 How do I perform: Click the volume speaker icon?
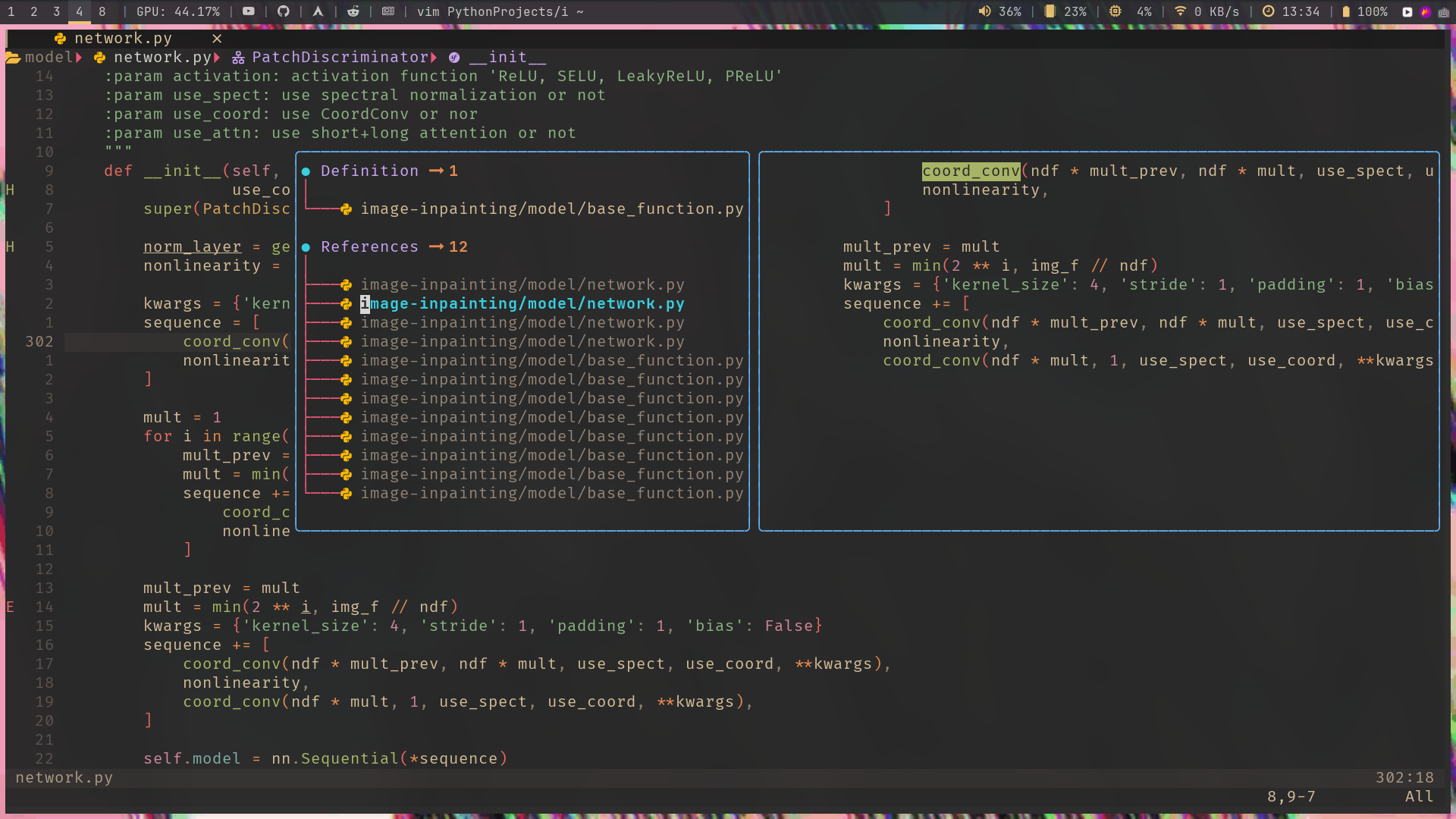[984, 11]
